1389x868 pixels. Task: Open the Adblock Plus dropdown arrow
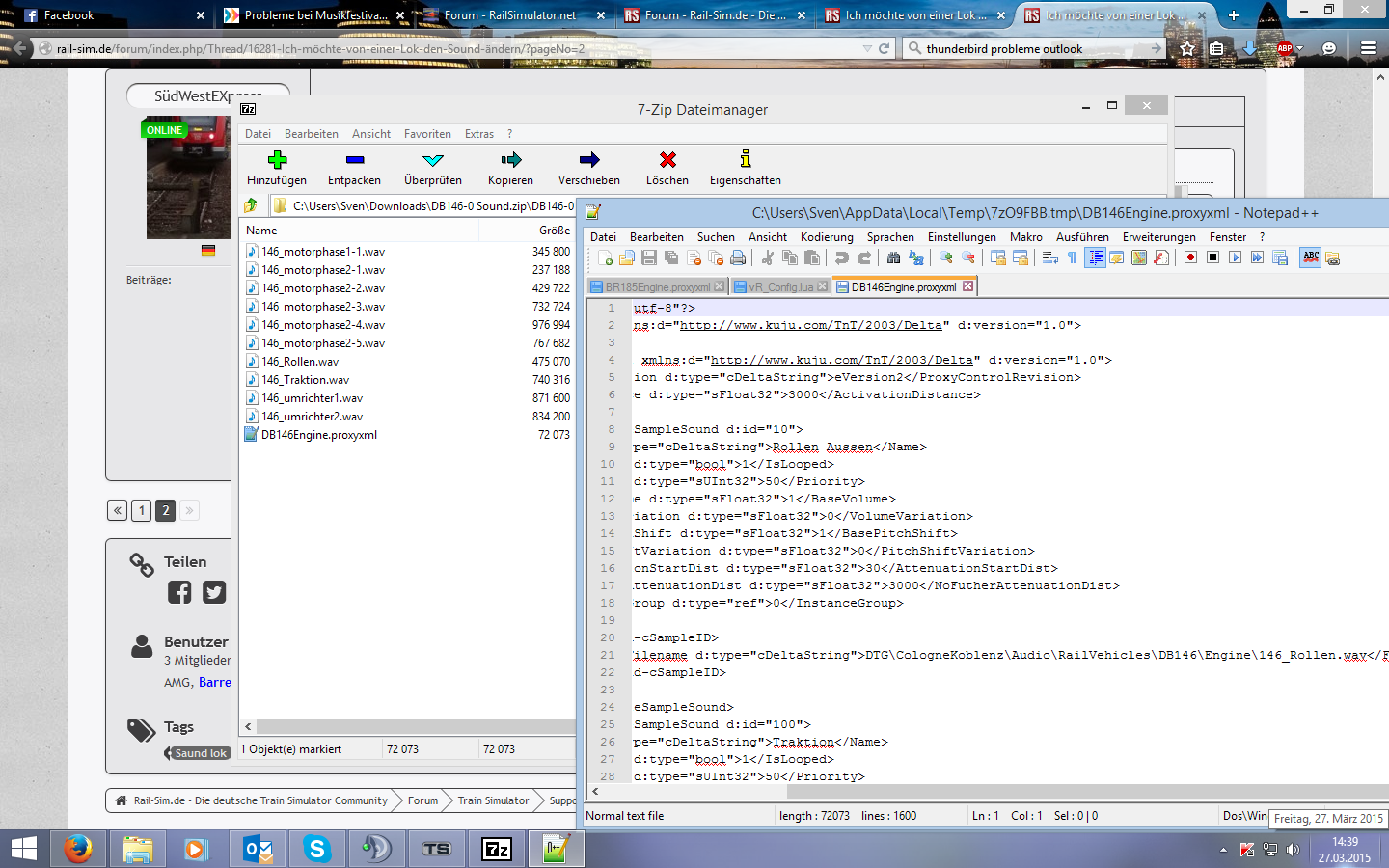[x=1300, y=48]
